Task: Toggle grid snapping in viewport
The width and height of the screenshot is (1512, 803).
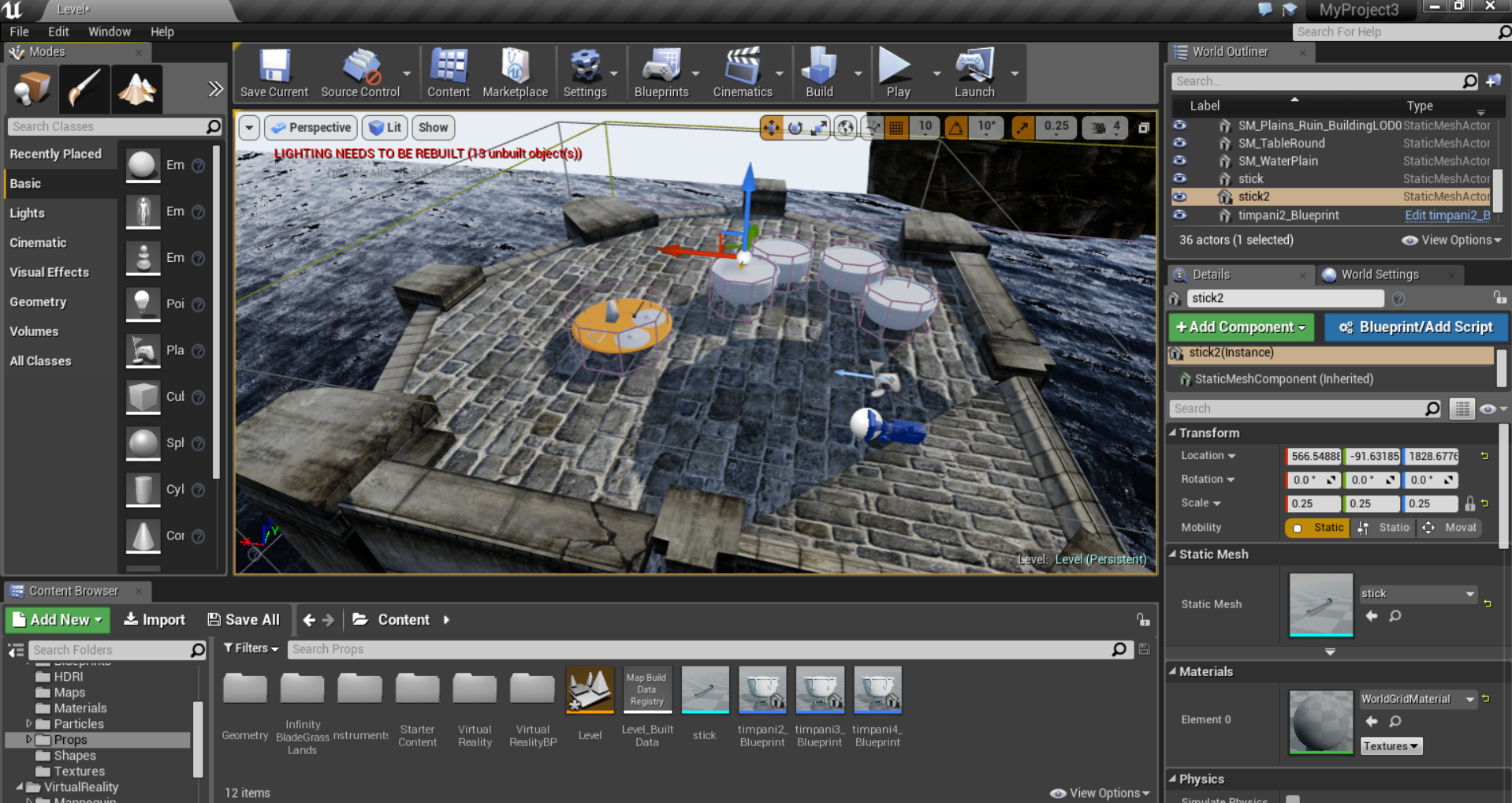Action: click(x=896, y=127)
